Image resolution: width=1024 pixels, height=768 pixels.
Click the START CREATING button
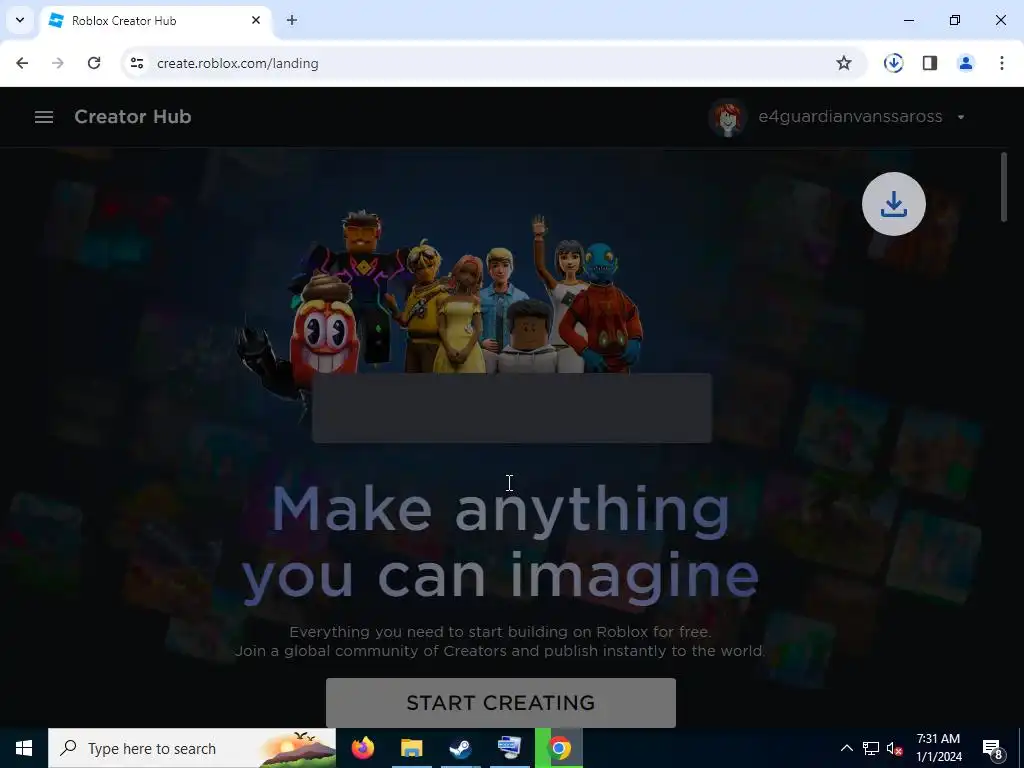[501, 703]
